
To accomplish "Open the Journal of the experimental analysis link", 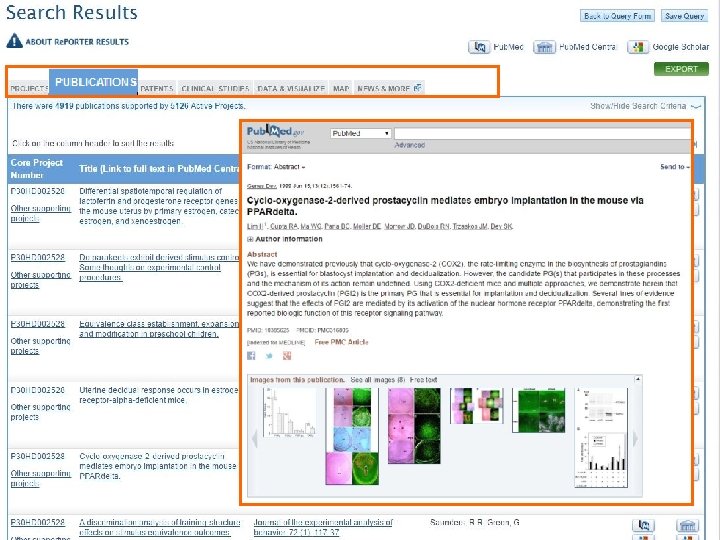I will click(x=323, y=527).
